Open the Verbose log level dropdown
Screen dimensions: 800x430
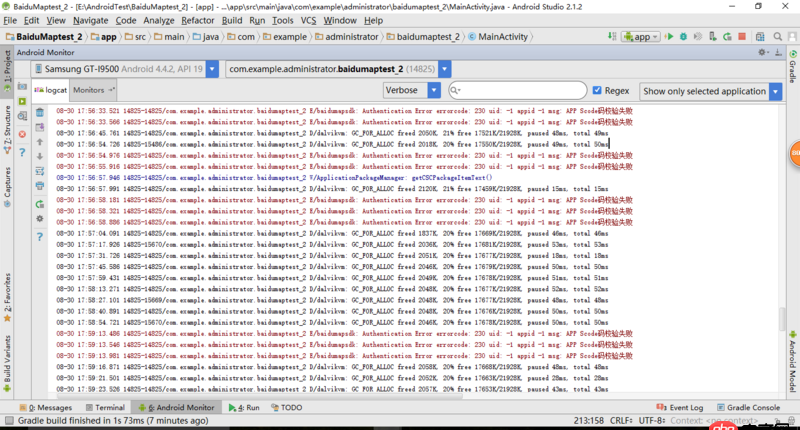pos(412,90)
